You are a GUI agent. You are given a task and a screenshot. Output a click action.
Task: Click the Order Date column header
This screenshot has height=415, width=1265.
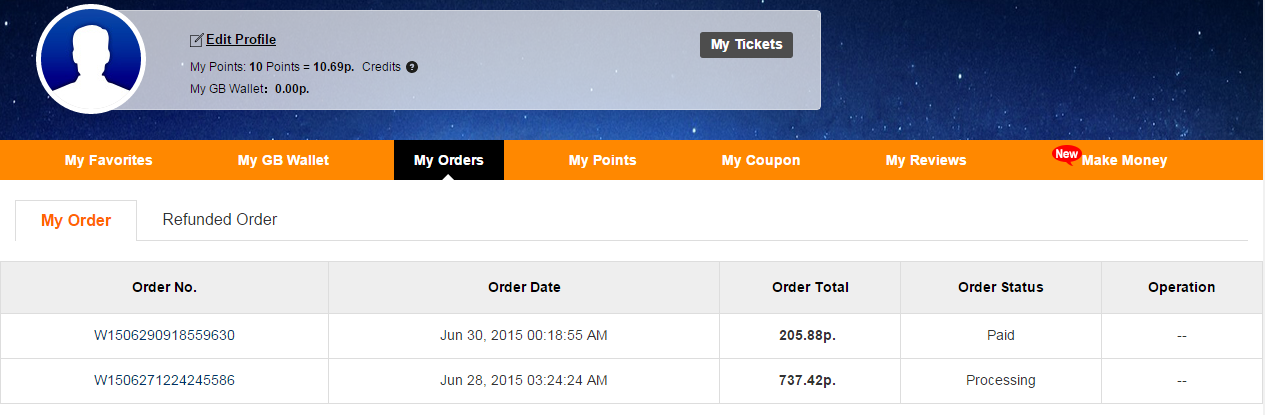click(x=524, y=288)
